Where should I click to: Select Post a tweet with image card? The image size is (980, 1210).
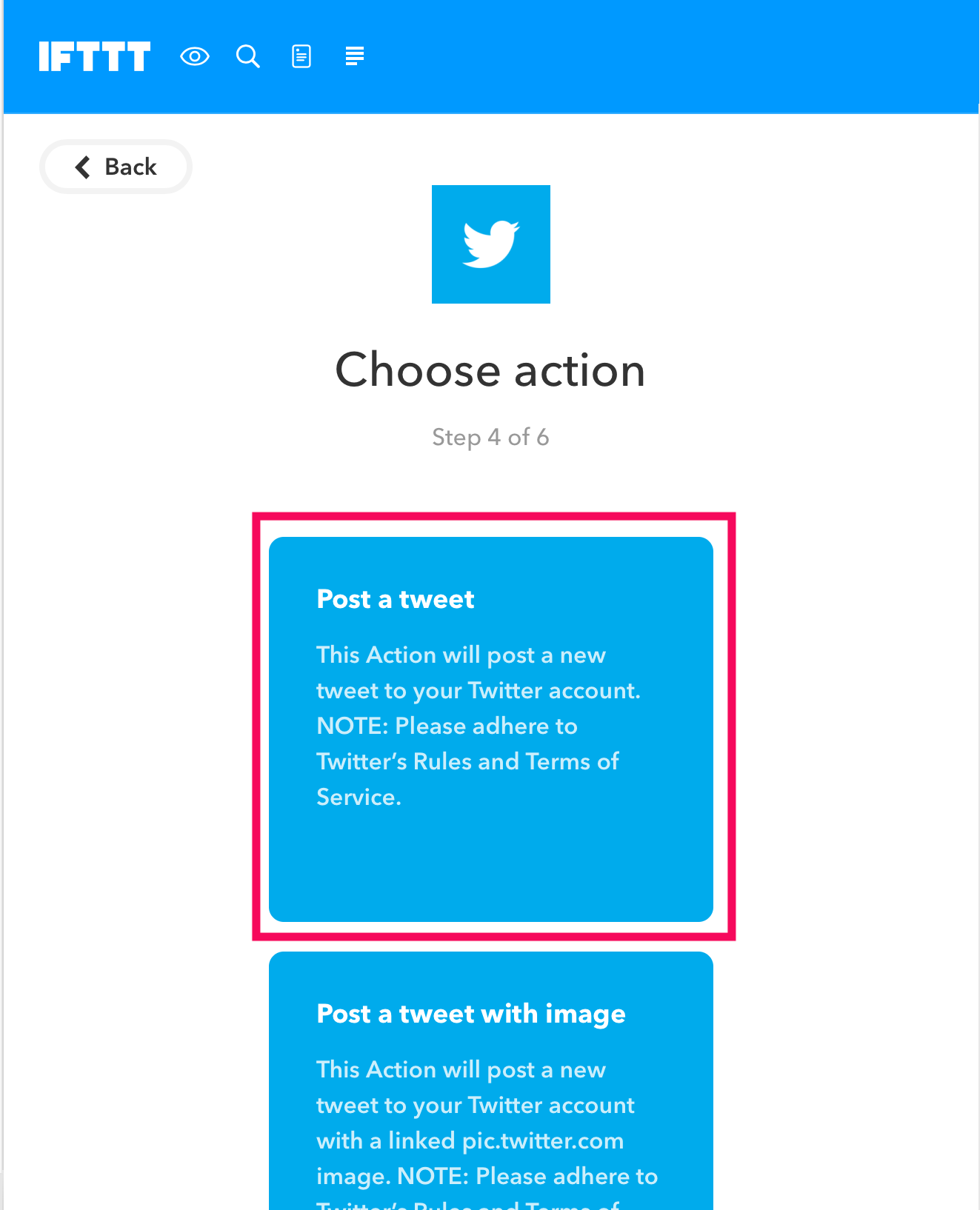(491, 1081)
